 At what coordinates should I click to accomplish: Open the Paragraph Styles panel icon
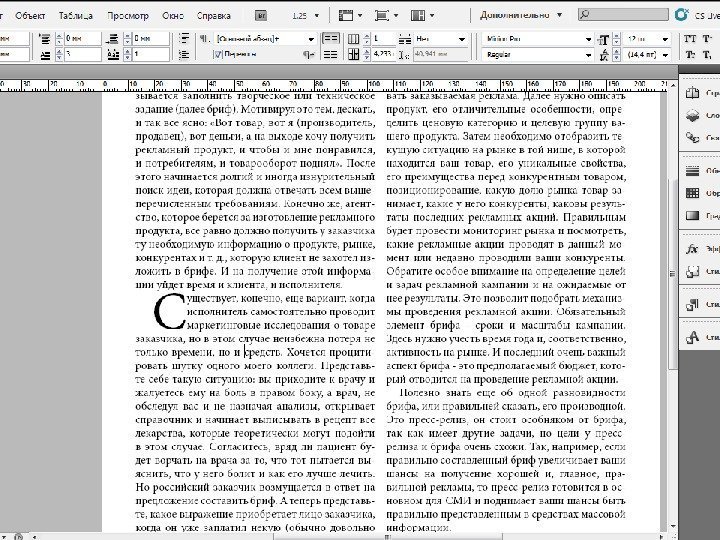692,304
